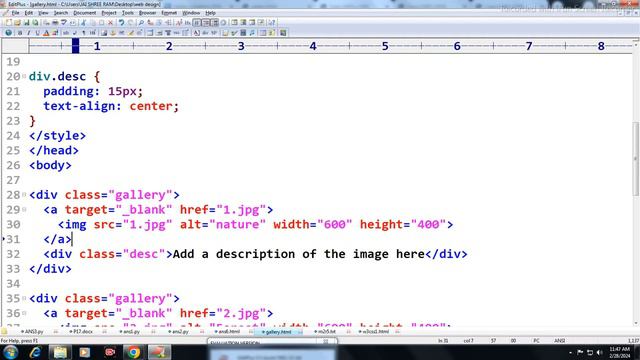Click the Action Center flag tray icon
Viewport: 640px width, 360px height.
580,352
